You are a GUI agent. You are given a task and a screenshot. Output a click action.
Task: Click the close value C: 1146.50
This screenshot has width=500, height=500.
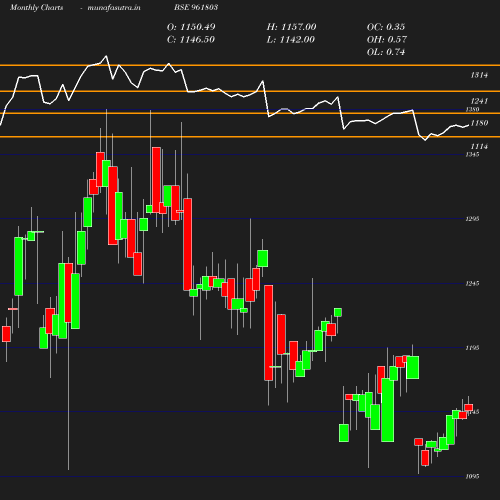pos(191,40)
